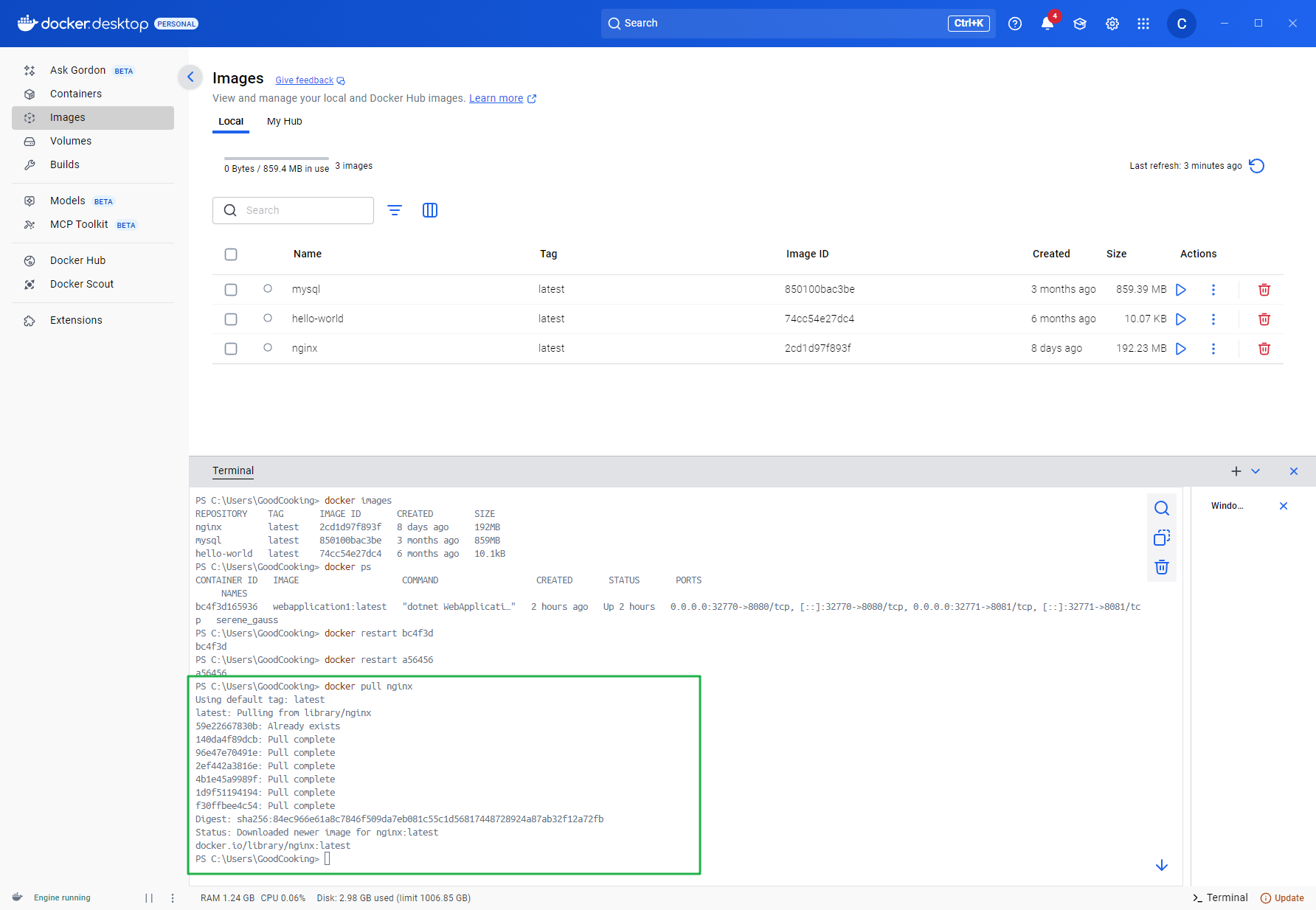Image resolution: width=1316 pixels, height=910 pixels.
Task: Delete the nginx image
Action: 1264,349
